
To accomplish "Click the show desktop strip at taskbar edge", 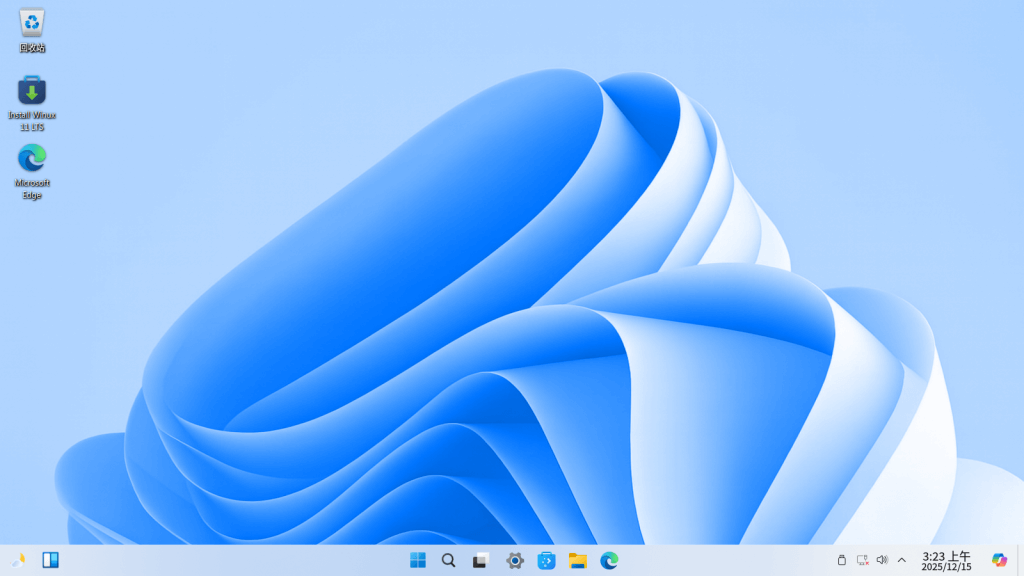I will [1021, 560].
